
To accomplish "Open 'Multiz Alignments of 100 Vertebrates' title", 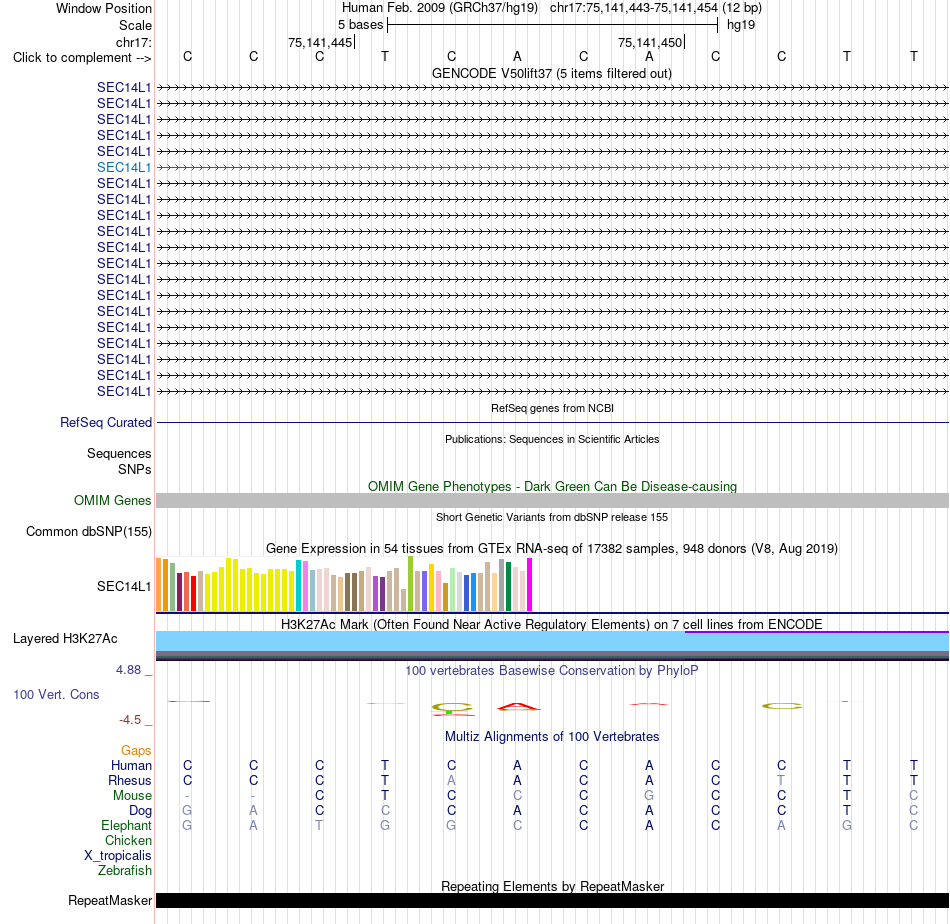I will tap(552, 737).
